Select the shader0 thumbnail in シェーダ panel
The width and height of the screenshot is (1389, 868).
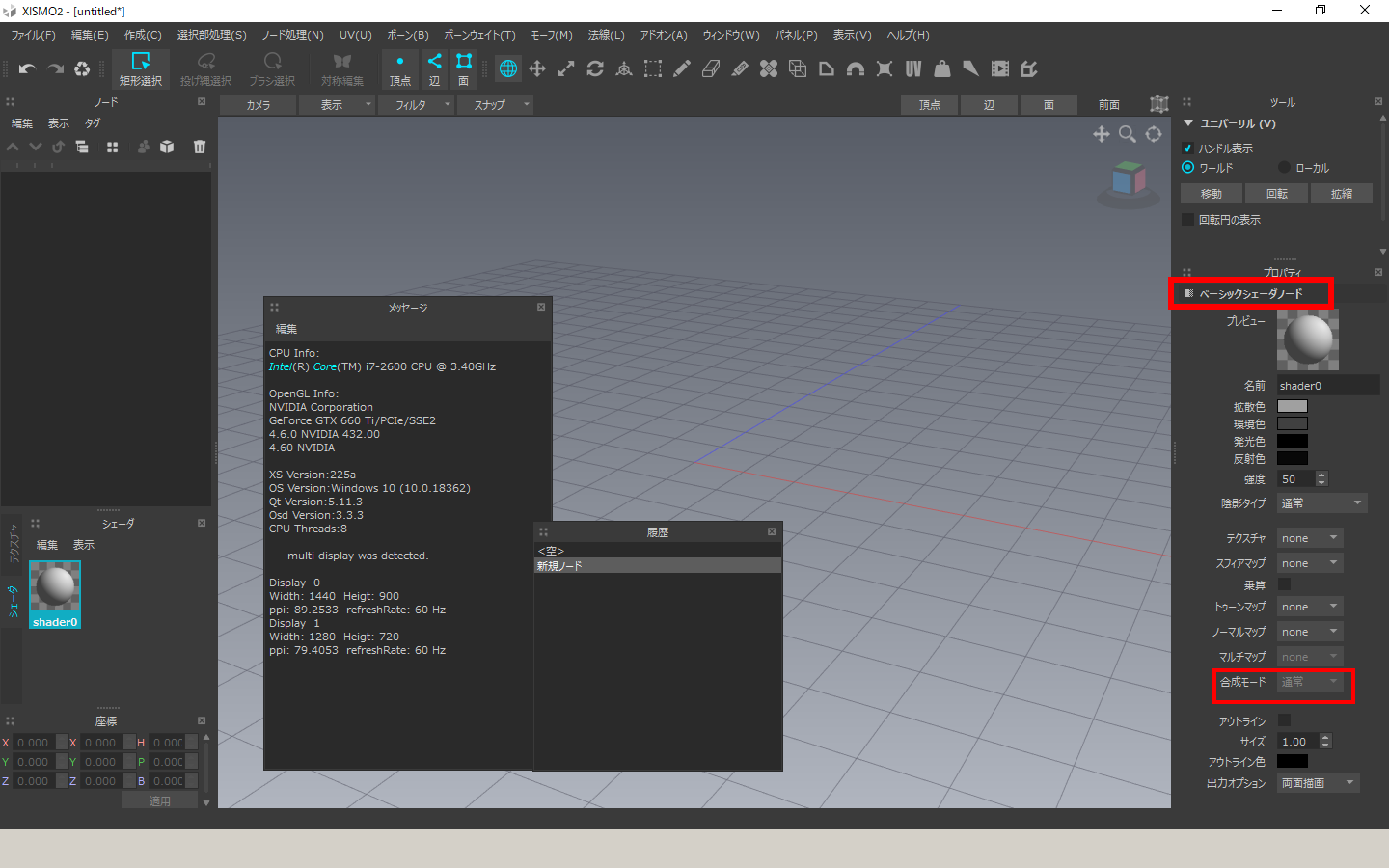pos(55,595)
